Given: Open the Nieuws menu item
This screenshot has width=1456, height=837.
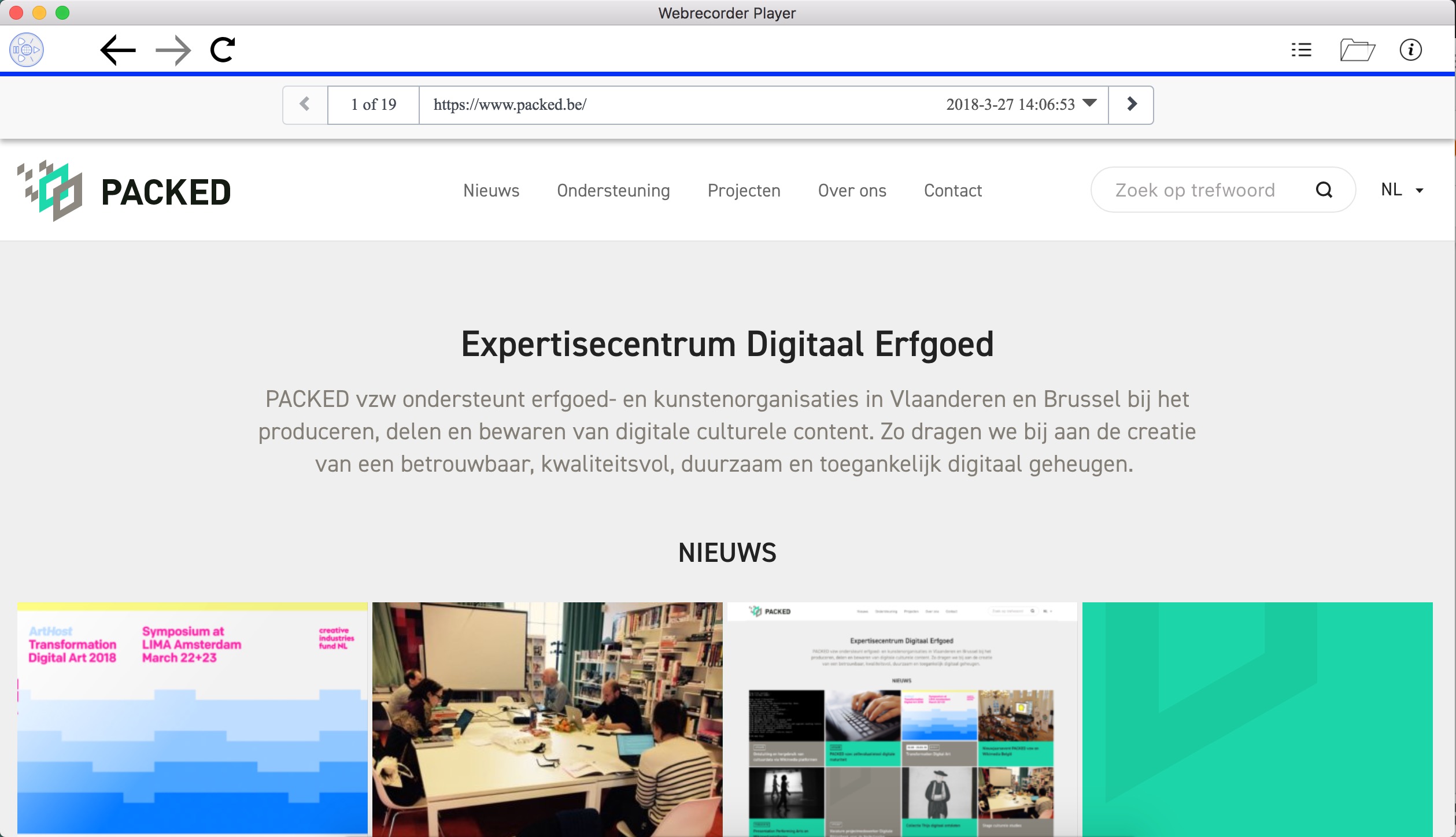Looking at the screenshot, I should tap(491, 190).
